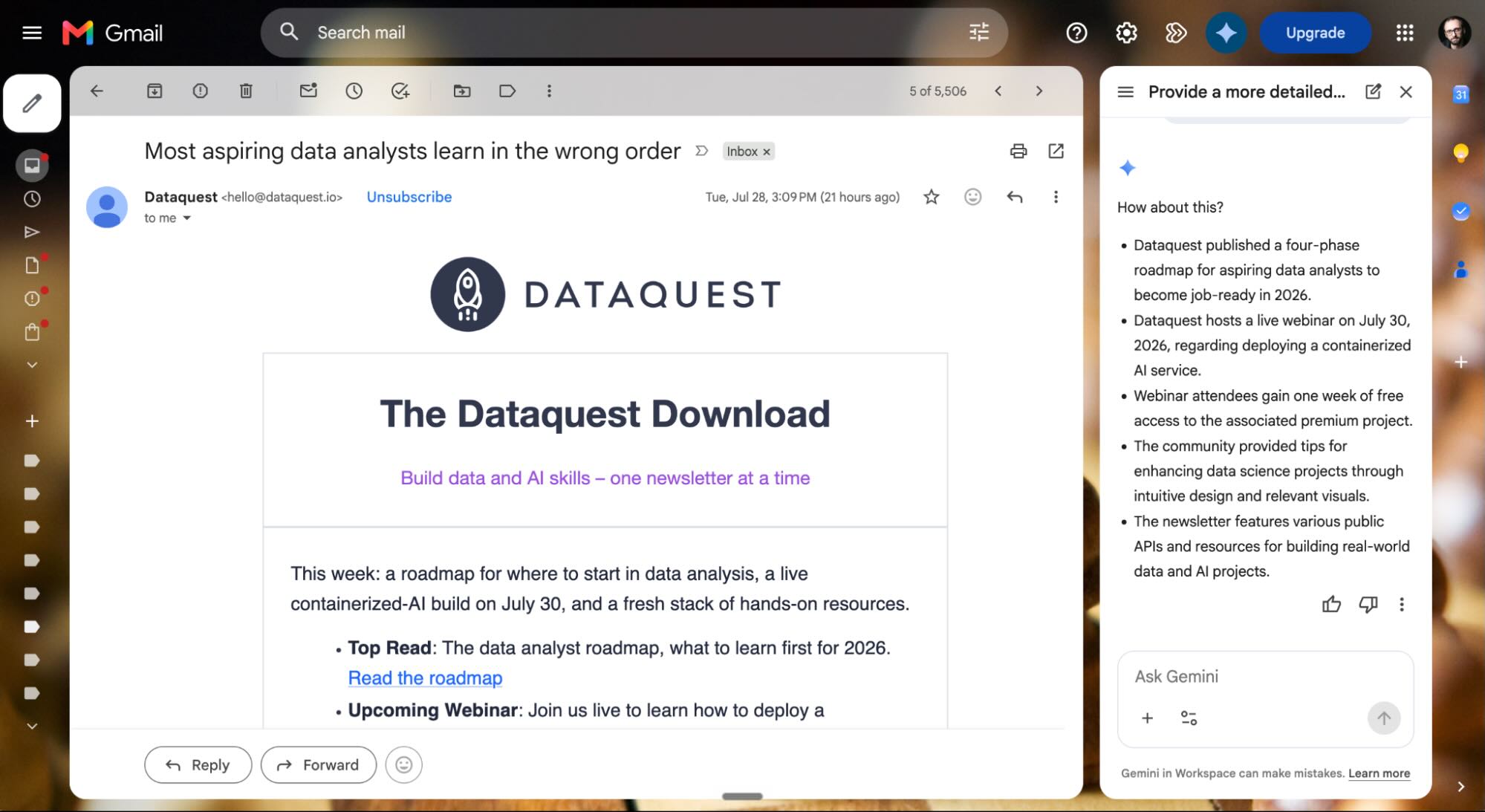This screenshot has height=812, width=1485.
Task: Star the Dataquest email
Action: (x=932, y=197)
